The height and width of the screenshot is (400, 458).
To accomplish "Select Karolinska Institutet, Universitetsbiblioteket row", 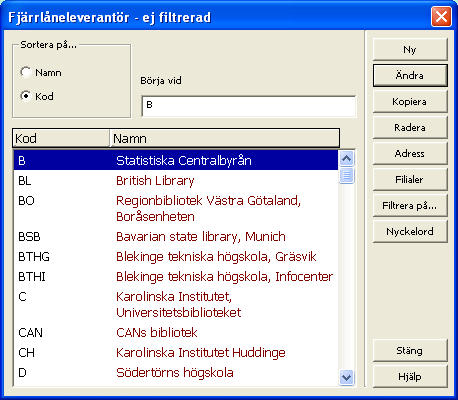I will point(176,304).
